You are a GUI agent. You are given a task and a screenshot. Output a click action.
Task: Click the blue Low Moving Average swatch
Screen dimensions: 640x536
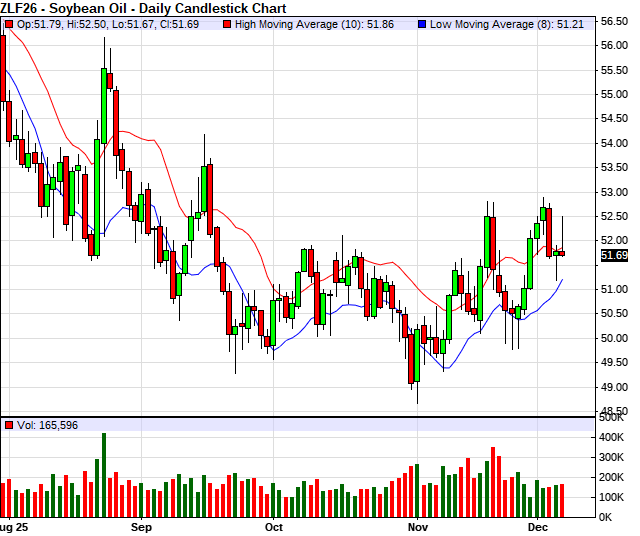(421, 23)
